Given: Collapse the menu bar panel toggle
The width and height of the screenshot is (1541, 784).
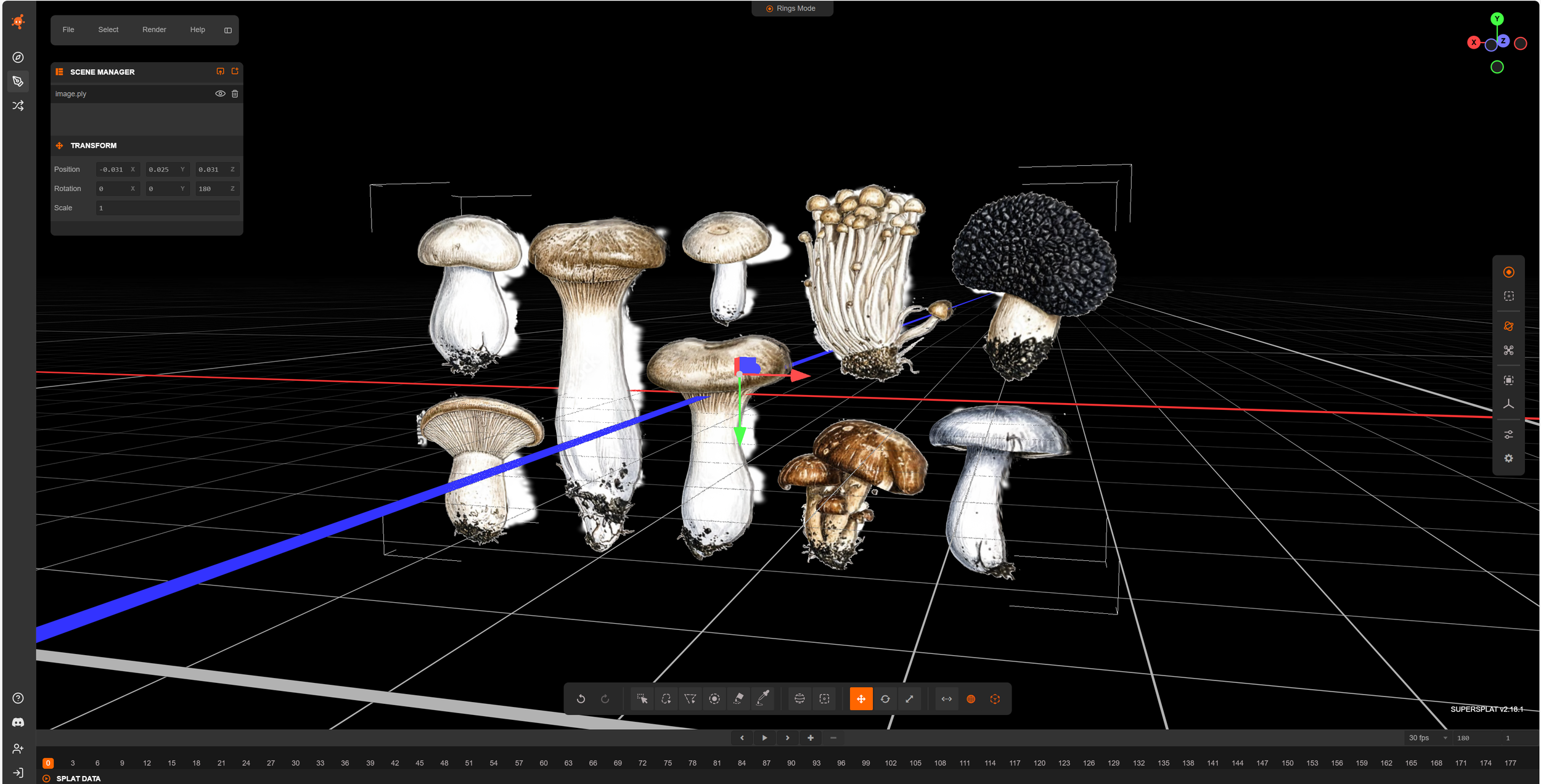Looking at the screenshot, I should (x=228, y=30).
